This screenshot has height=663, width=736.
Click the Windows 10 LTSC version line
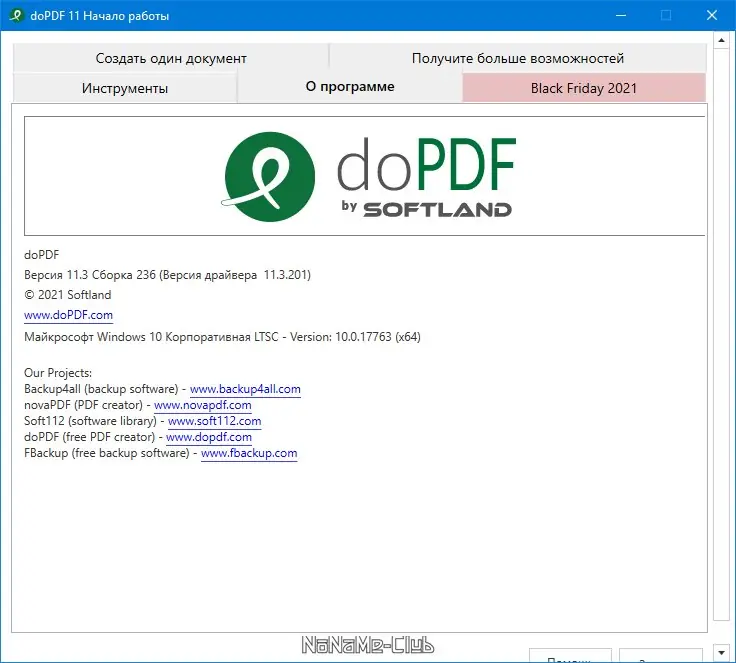click(x=222, y=337)
